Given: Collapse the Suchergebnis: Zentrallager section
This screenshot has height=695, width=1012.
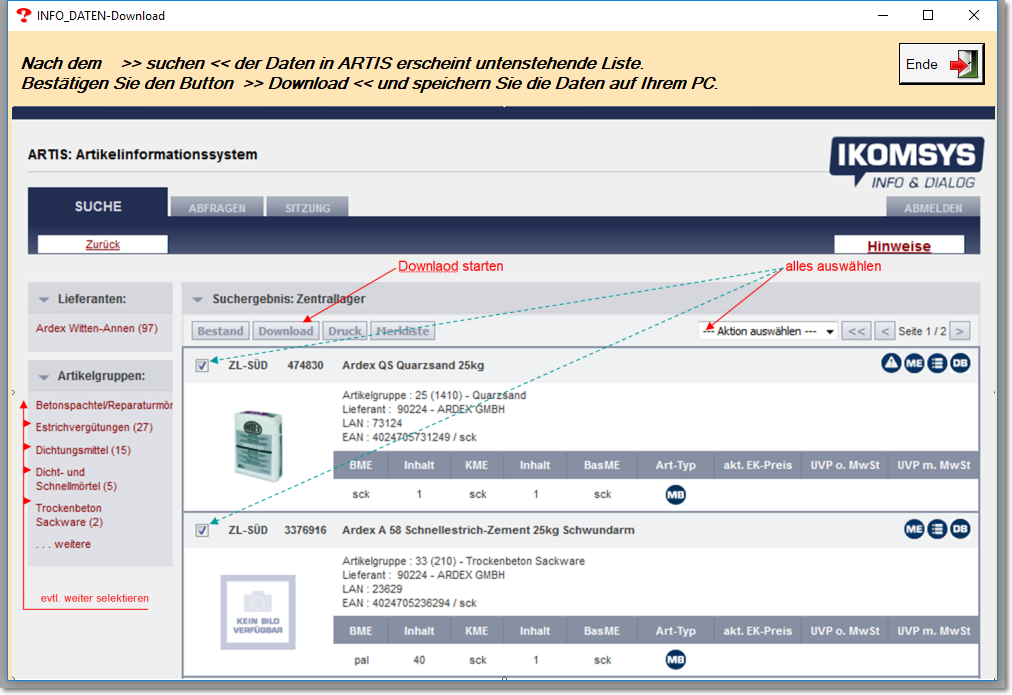Looking at the screenshot, I should pyautogui.click(x=198, y=299).
